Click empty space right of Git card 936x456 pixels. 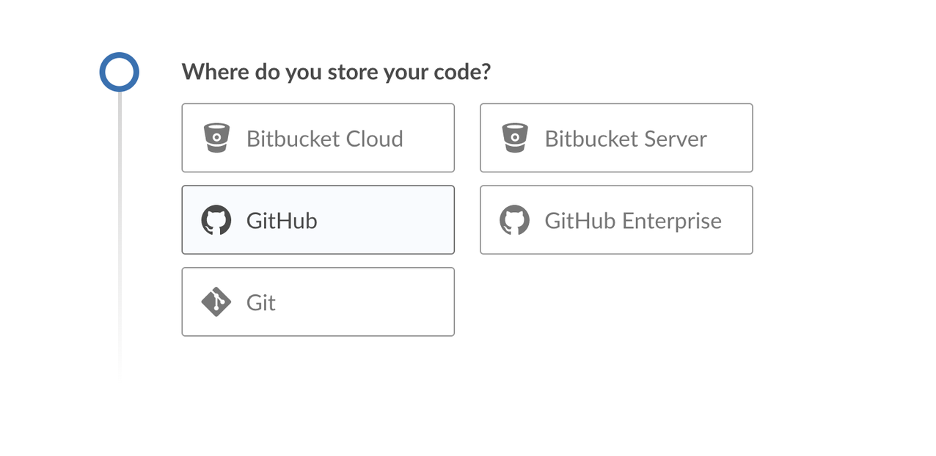(x=616, y=302)
